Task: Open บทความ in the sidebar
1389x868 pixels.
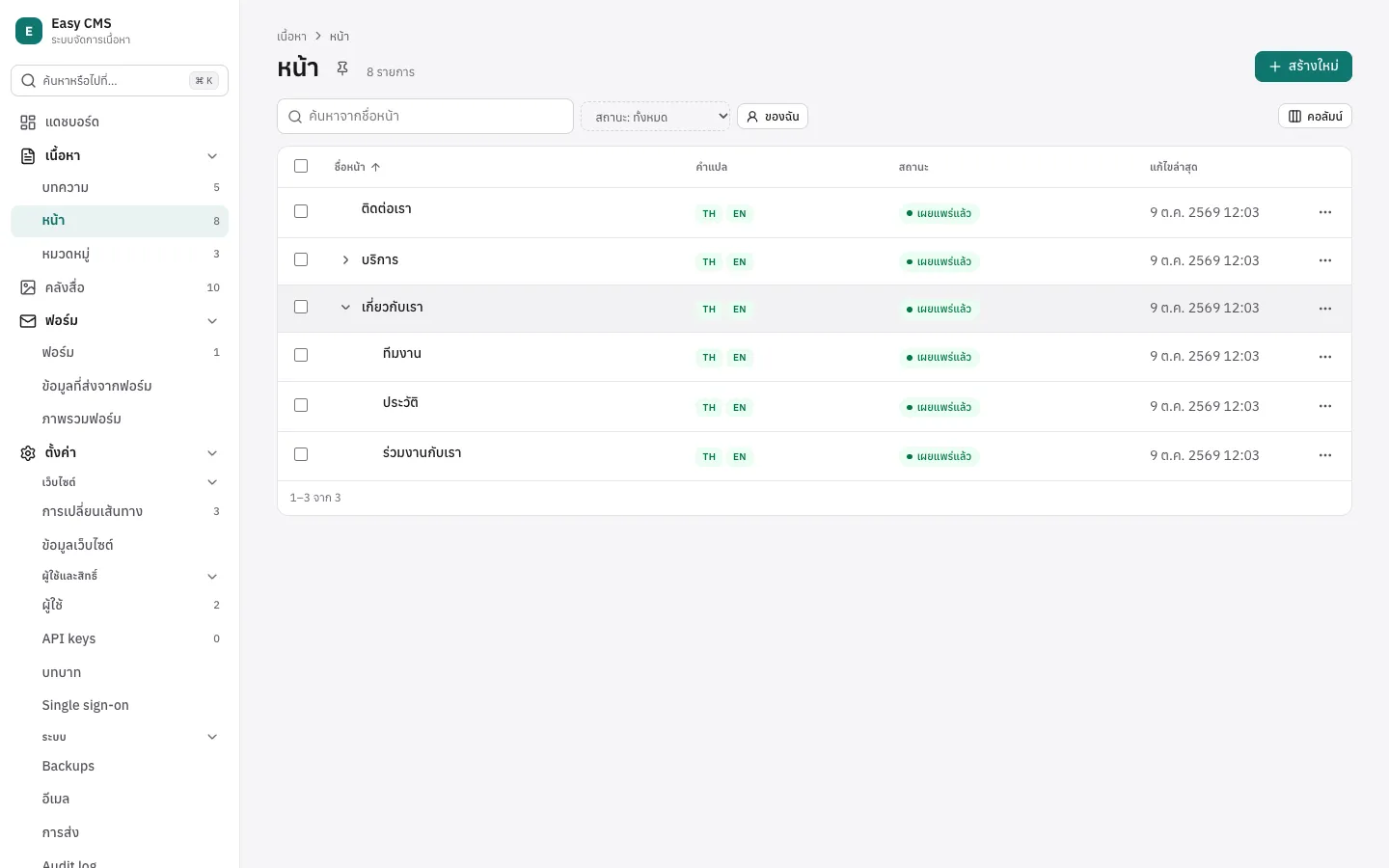Action: coord(120,187)
